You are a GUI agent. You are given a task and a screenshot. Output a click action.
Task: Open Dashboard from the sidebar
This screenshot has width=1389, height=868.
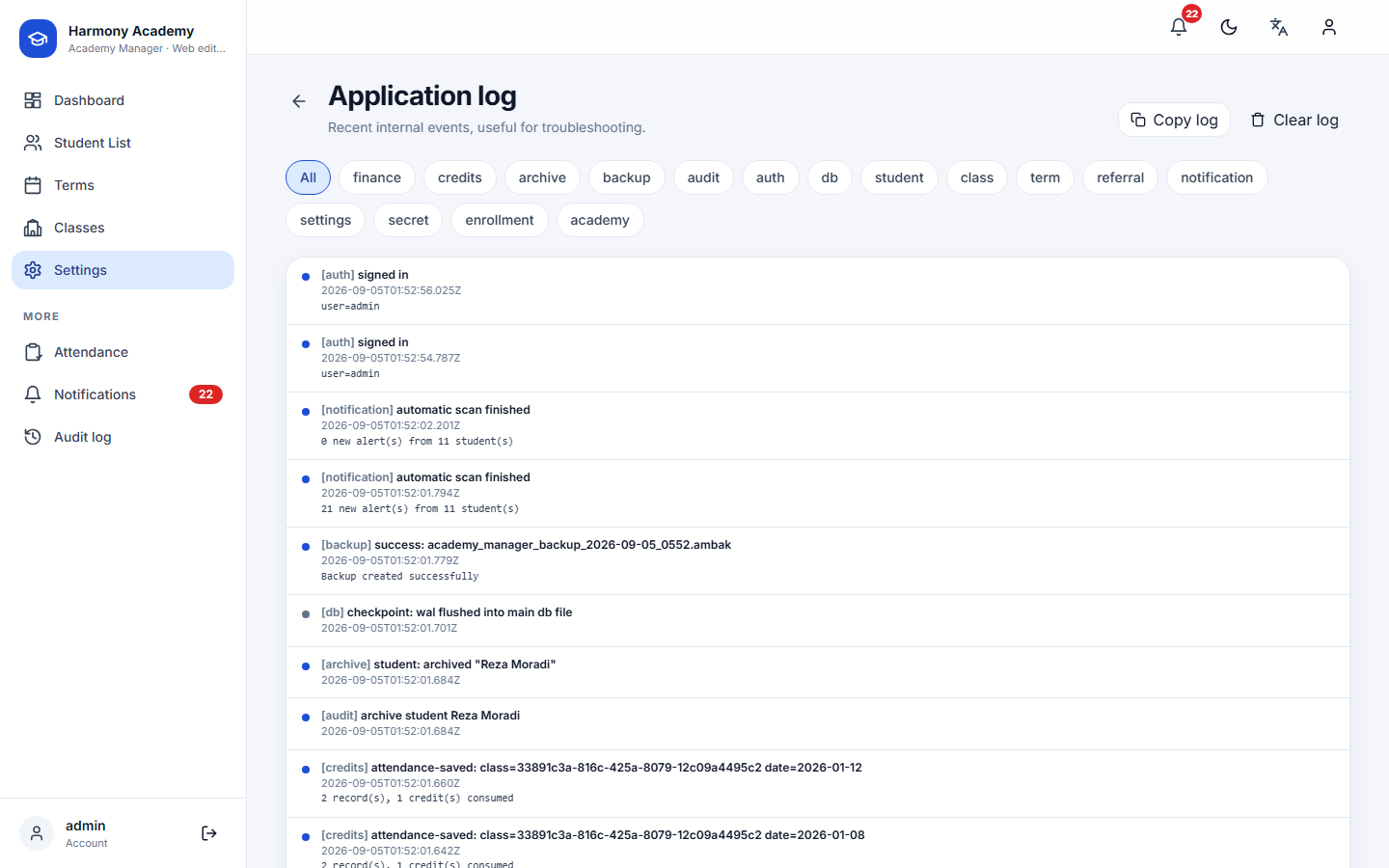click(123, 100)
